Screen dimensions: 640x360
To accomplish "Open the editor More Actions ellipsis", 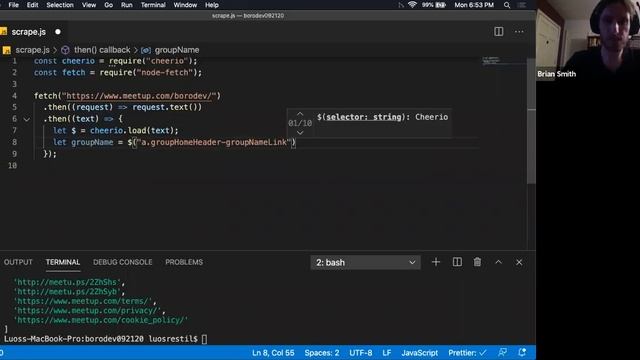I will tap(519, 31).
